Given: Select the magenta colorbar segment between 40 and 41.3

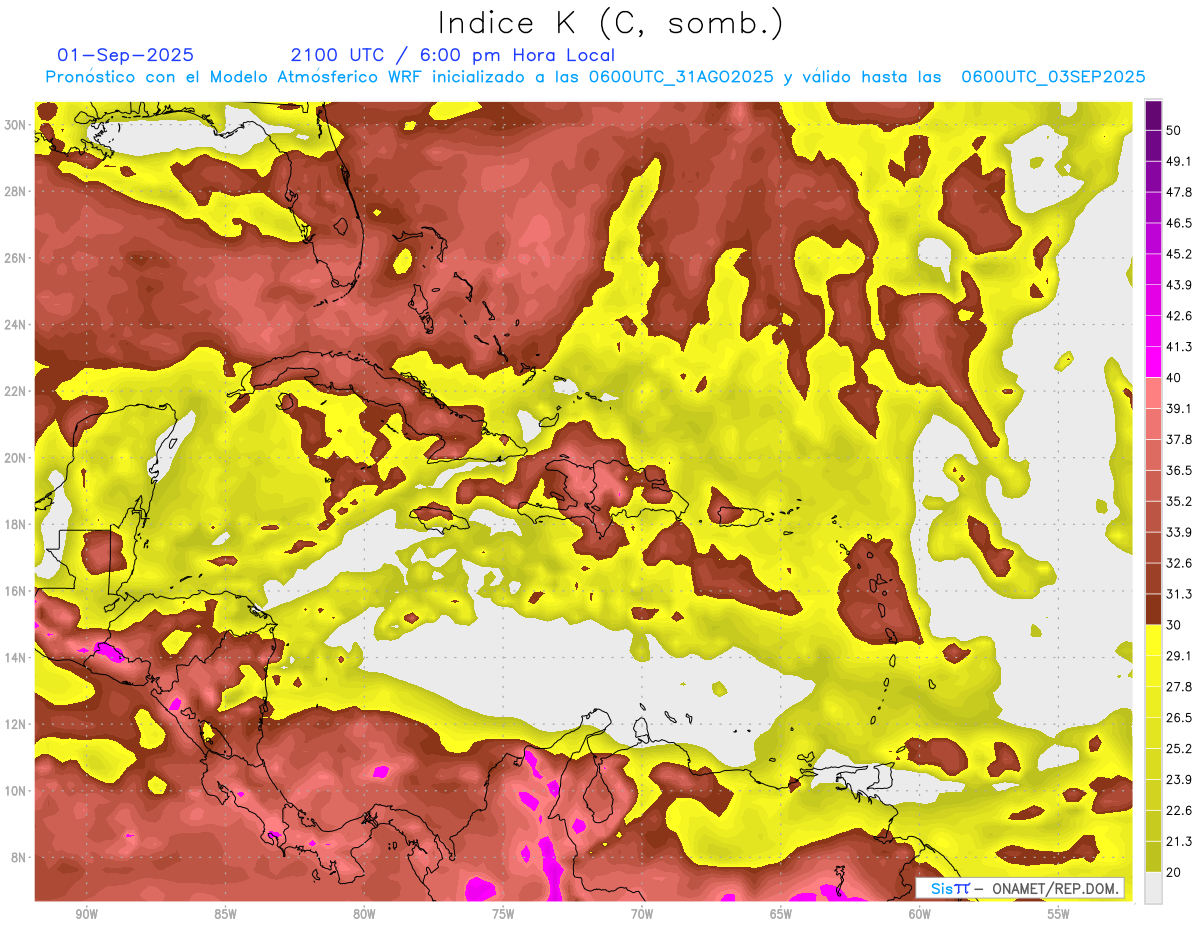Looking at the screenshot, I should pos(1153,362).
